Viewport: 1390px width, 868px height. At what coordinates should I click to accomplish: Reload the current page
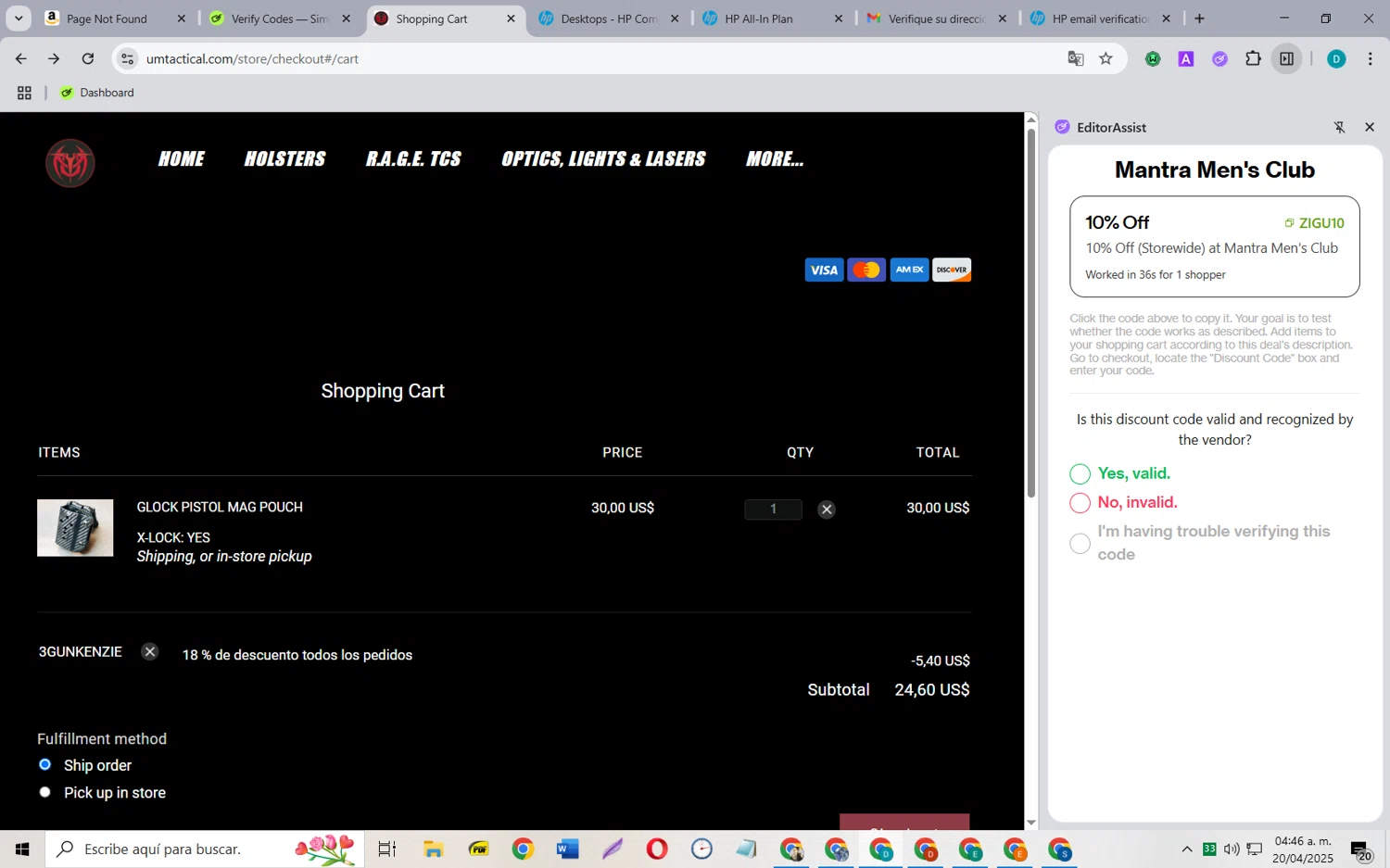[88, 58]
